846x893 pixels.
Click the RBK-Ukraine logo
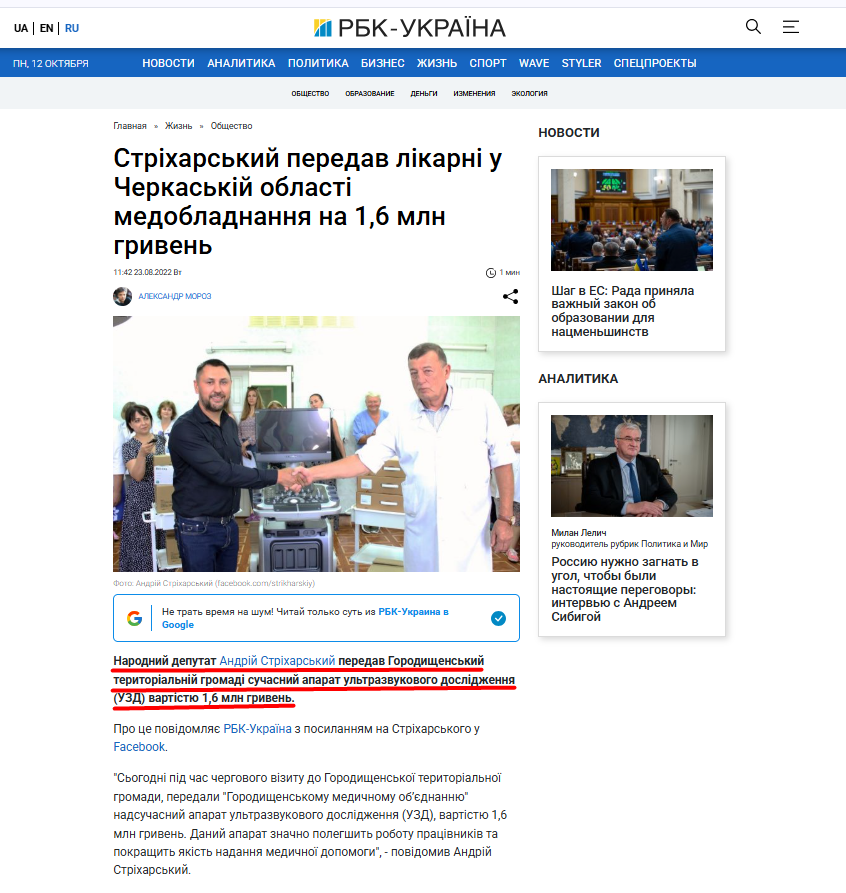pos(410,27)
